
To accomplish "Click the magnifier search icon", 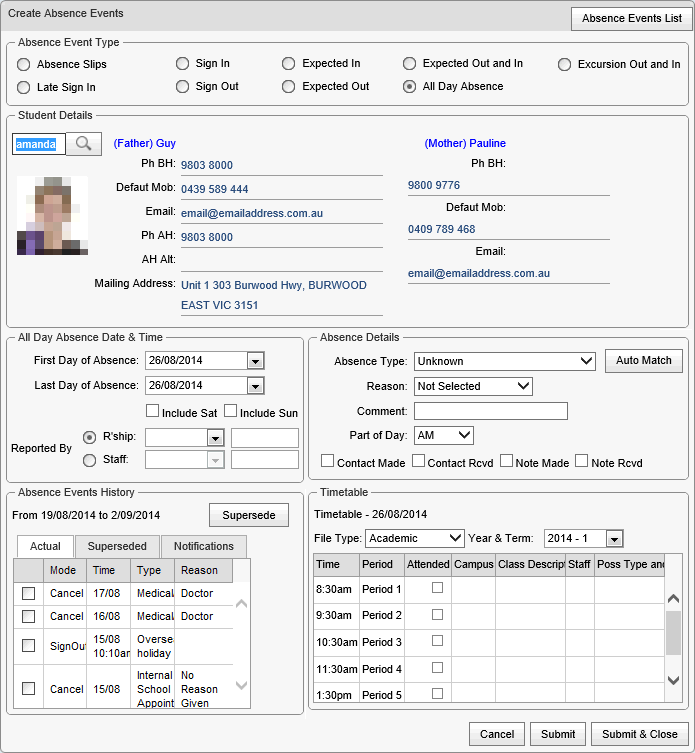I will click(84, 144).
